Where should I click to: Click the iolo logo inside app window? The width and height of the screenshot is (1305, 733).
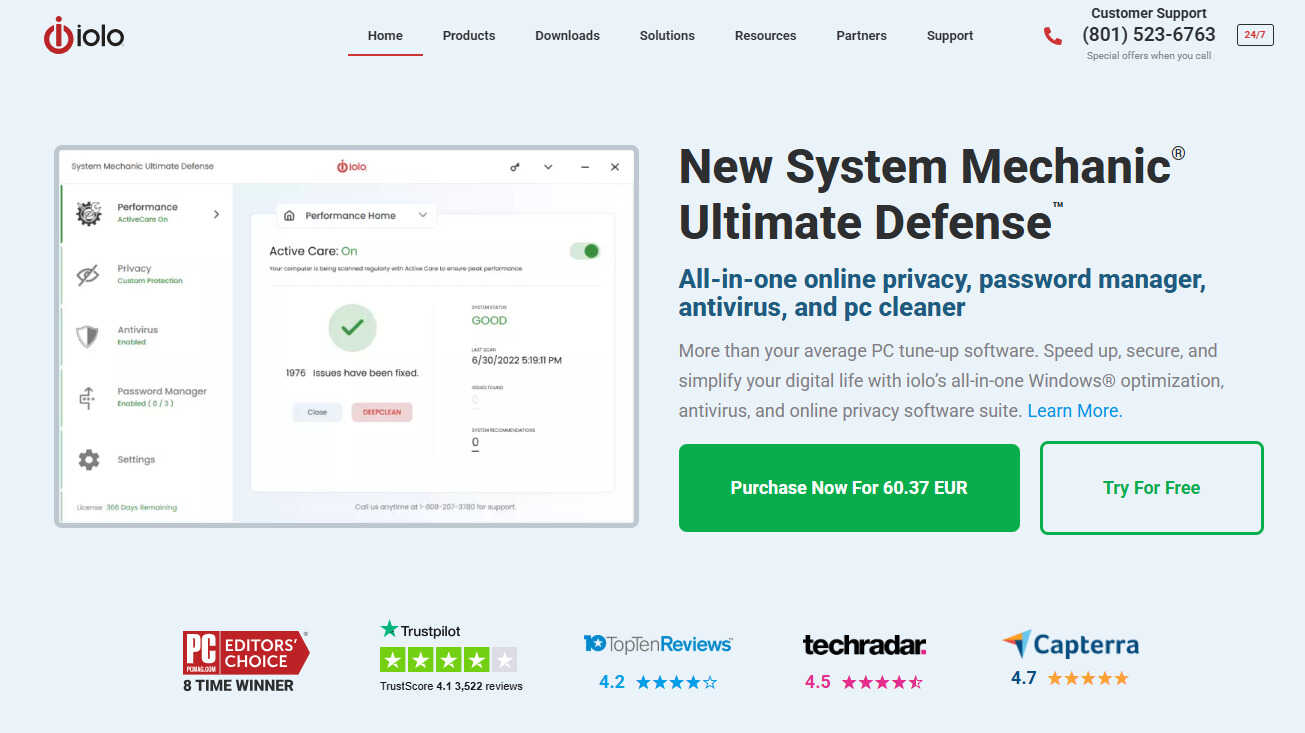click(351, 166)
